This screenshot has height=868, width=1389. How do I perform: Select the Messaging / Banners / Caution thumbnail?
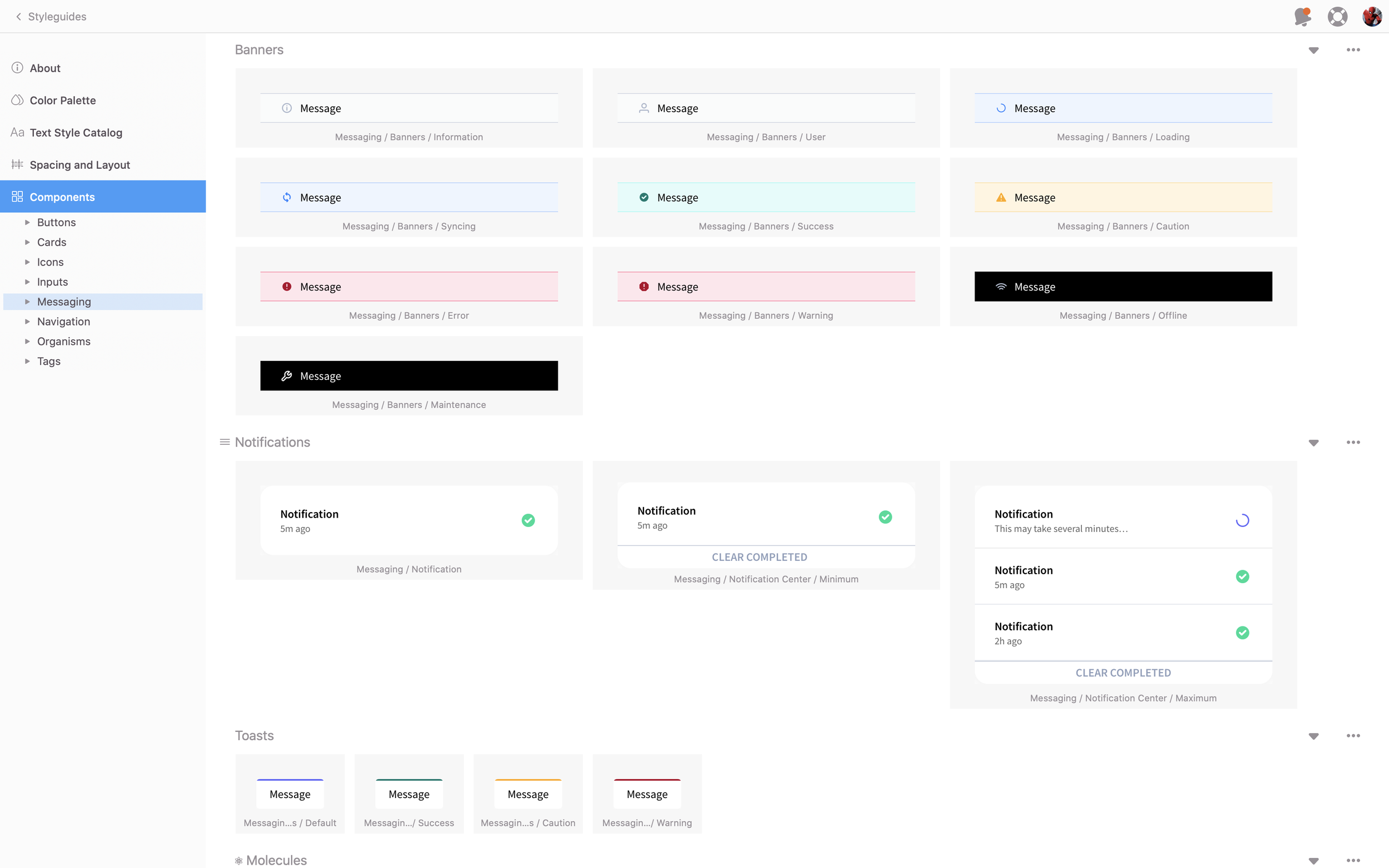(x=1122, y=198)
